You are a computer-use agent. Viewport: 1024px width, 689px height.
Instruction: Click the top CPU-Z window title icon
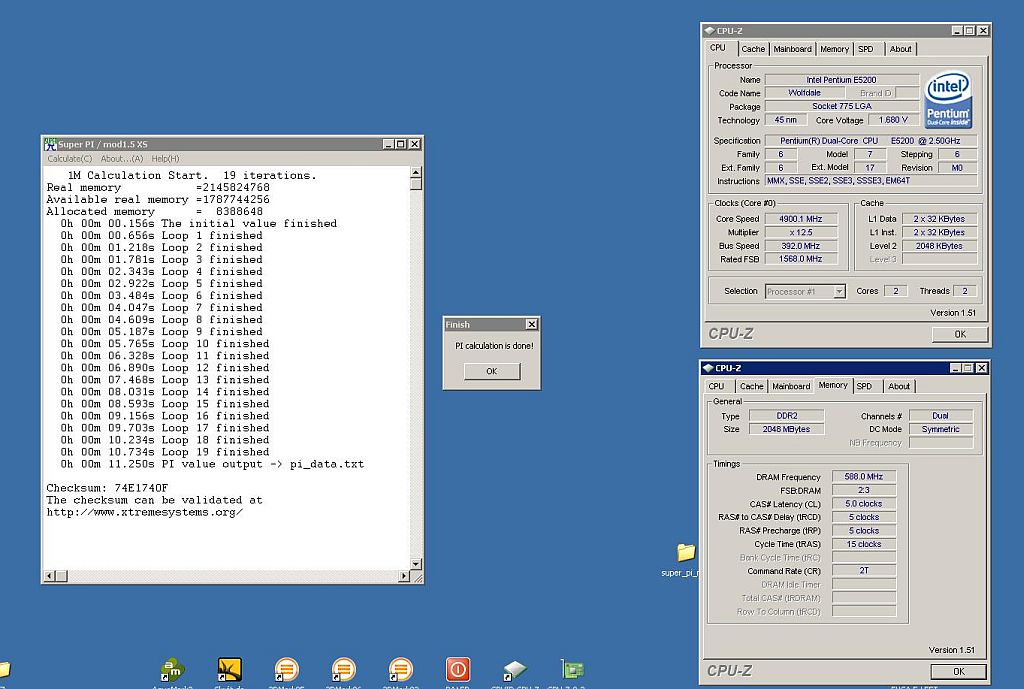click(709, 31)
